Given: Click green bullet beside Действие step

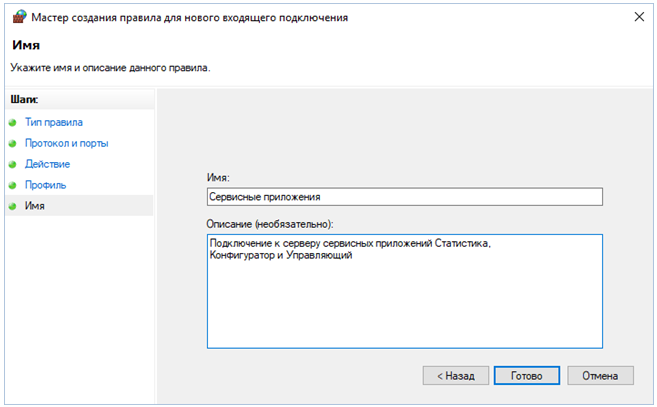Looking at the screenshot, I should (13, 164).
